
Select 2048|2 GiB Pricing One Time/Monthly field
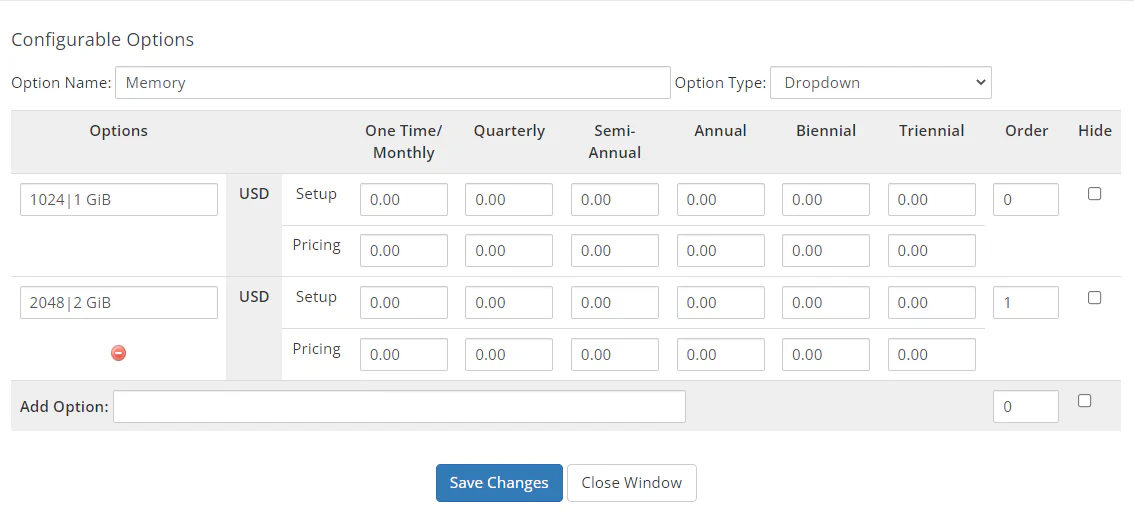(x=404, y=354)
